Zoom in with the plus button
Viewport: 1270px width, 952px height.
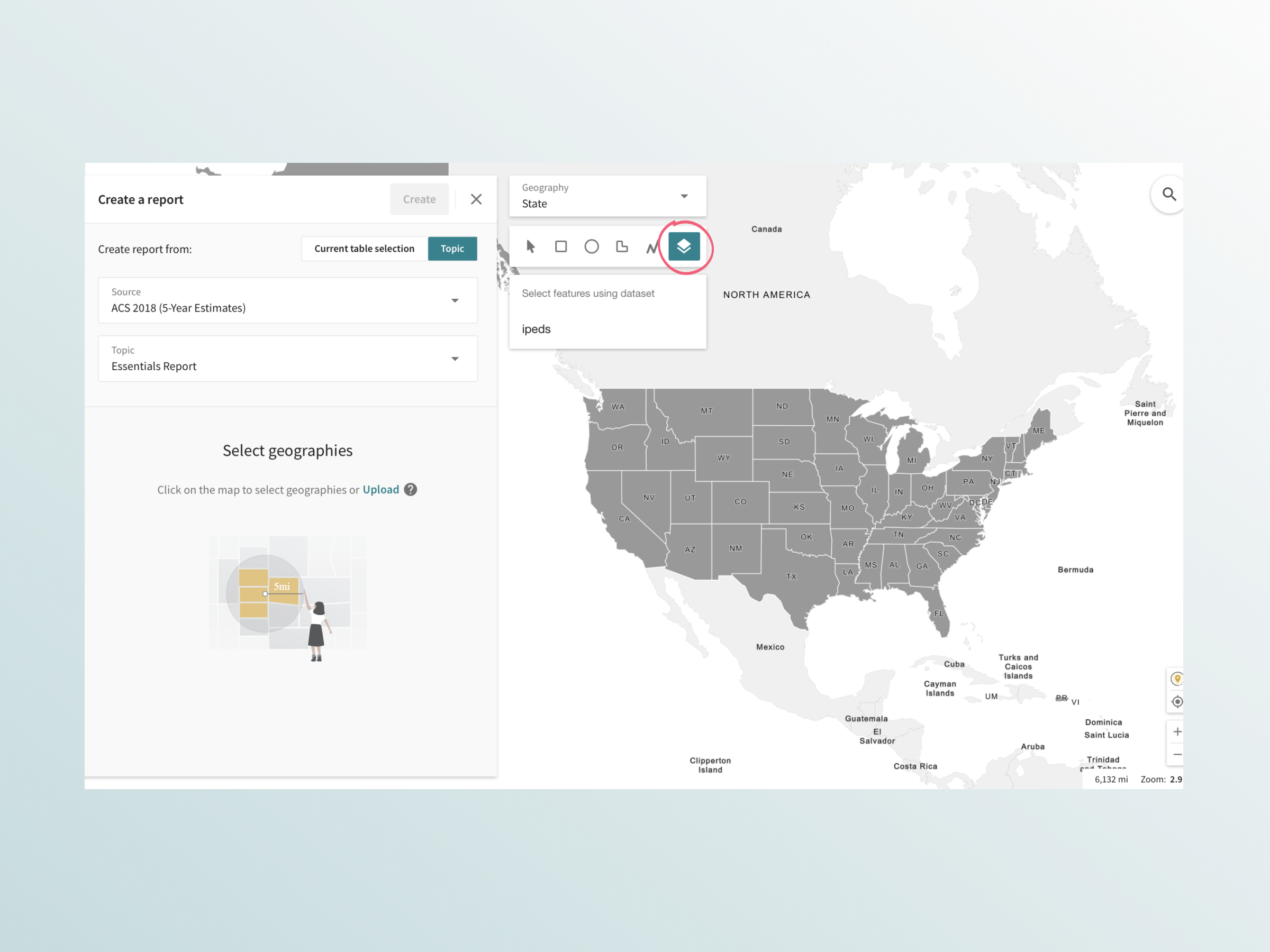click(1176, 731)
